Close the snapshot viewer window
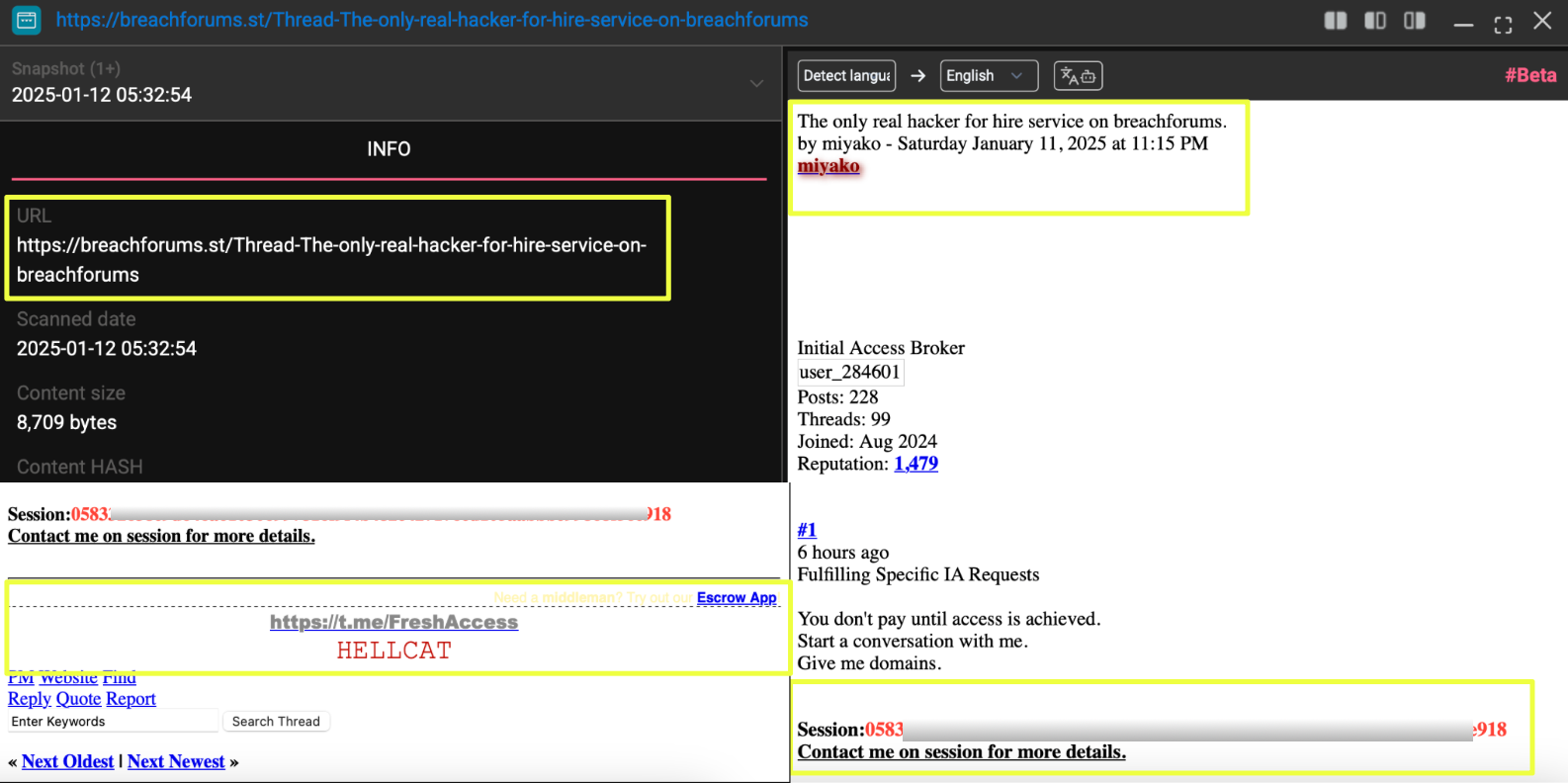The image size is (1568, 783). [x=1541, y=21]
